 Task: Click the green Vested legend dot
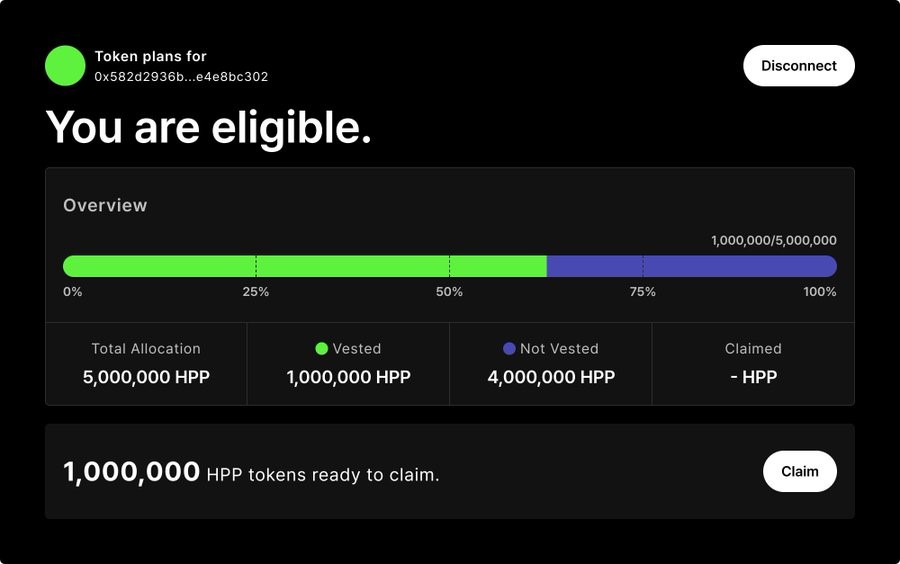pos(322,349)
